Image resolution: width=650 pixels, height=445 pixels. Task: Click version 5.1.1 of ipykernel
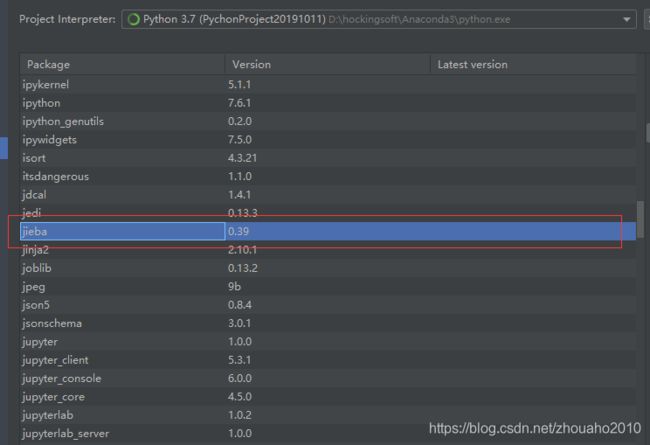tap(239, 85)
